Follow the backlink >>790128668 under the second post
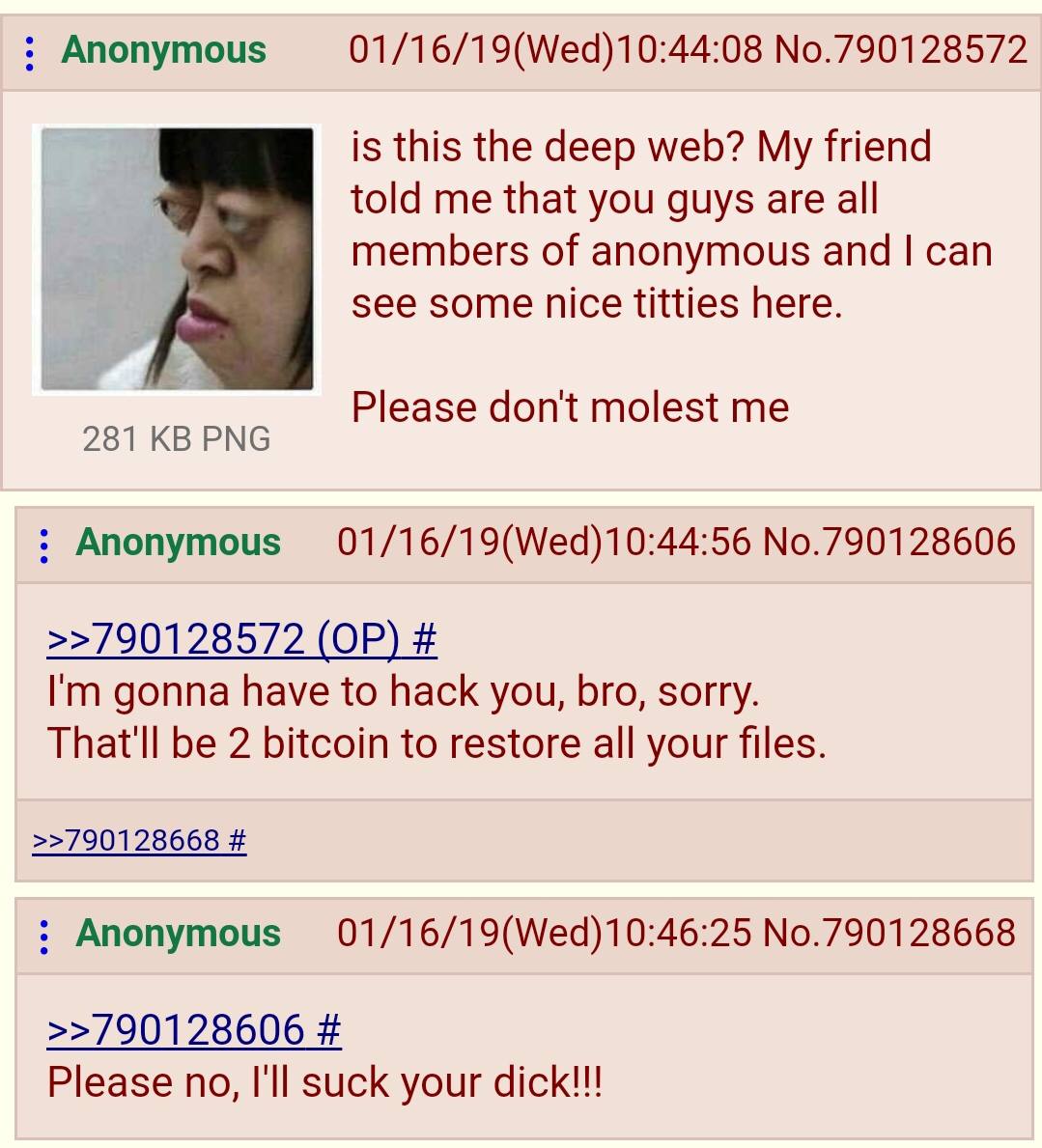Viewport: 1042px width, 1148px height. pyautogui.click(x=139, y=840)
